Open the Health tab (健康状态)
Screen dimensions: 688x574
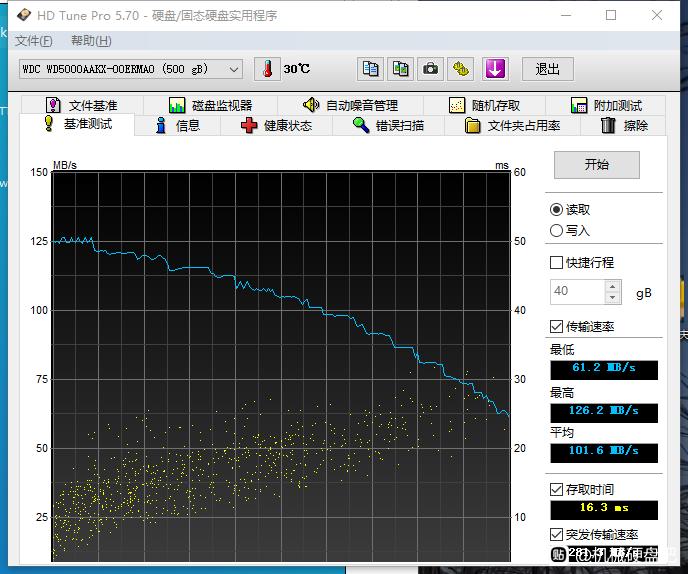276,126
